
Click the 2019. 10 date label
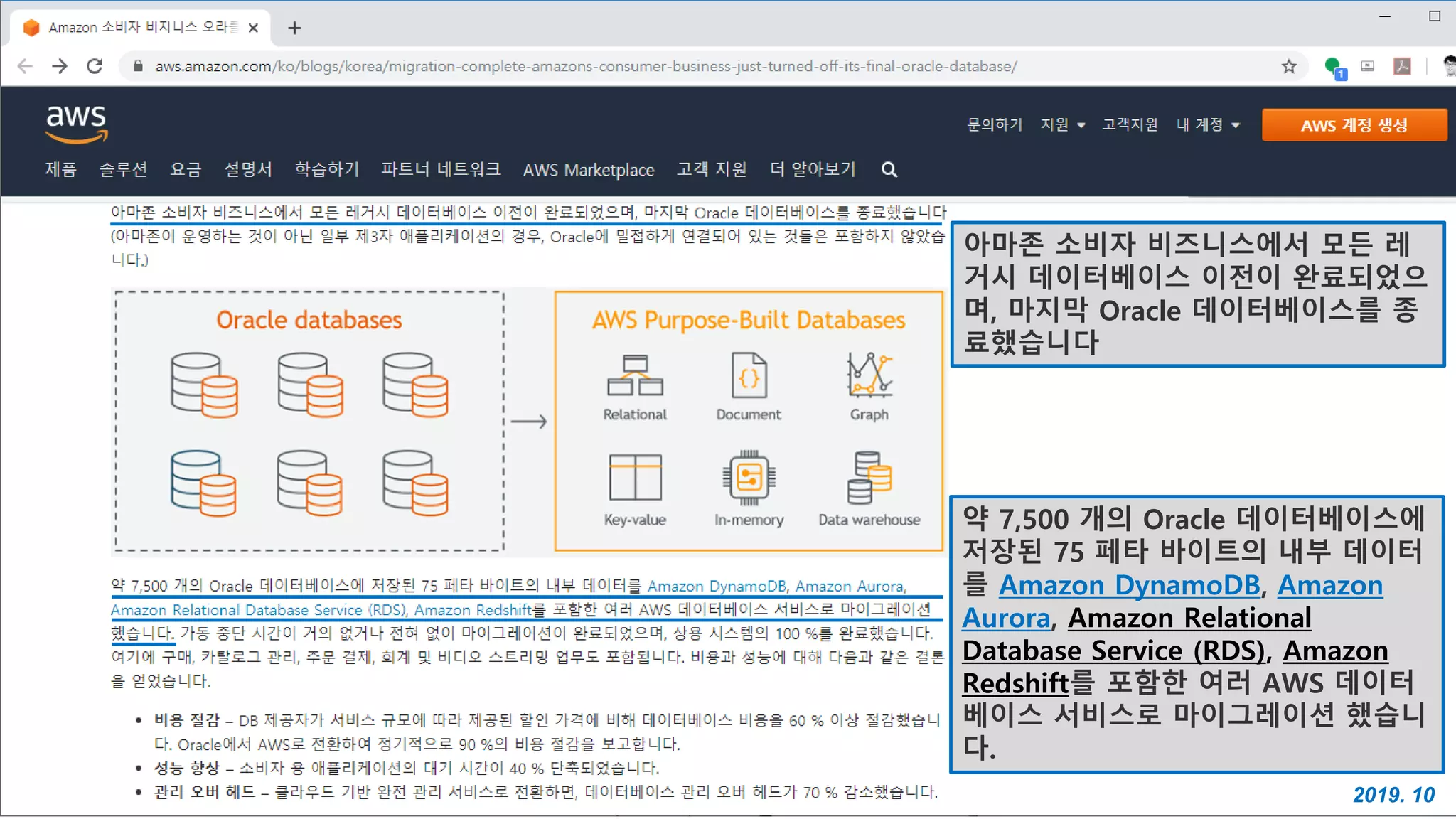click(x=1393, y=794)
